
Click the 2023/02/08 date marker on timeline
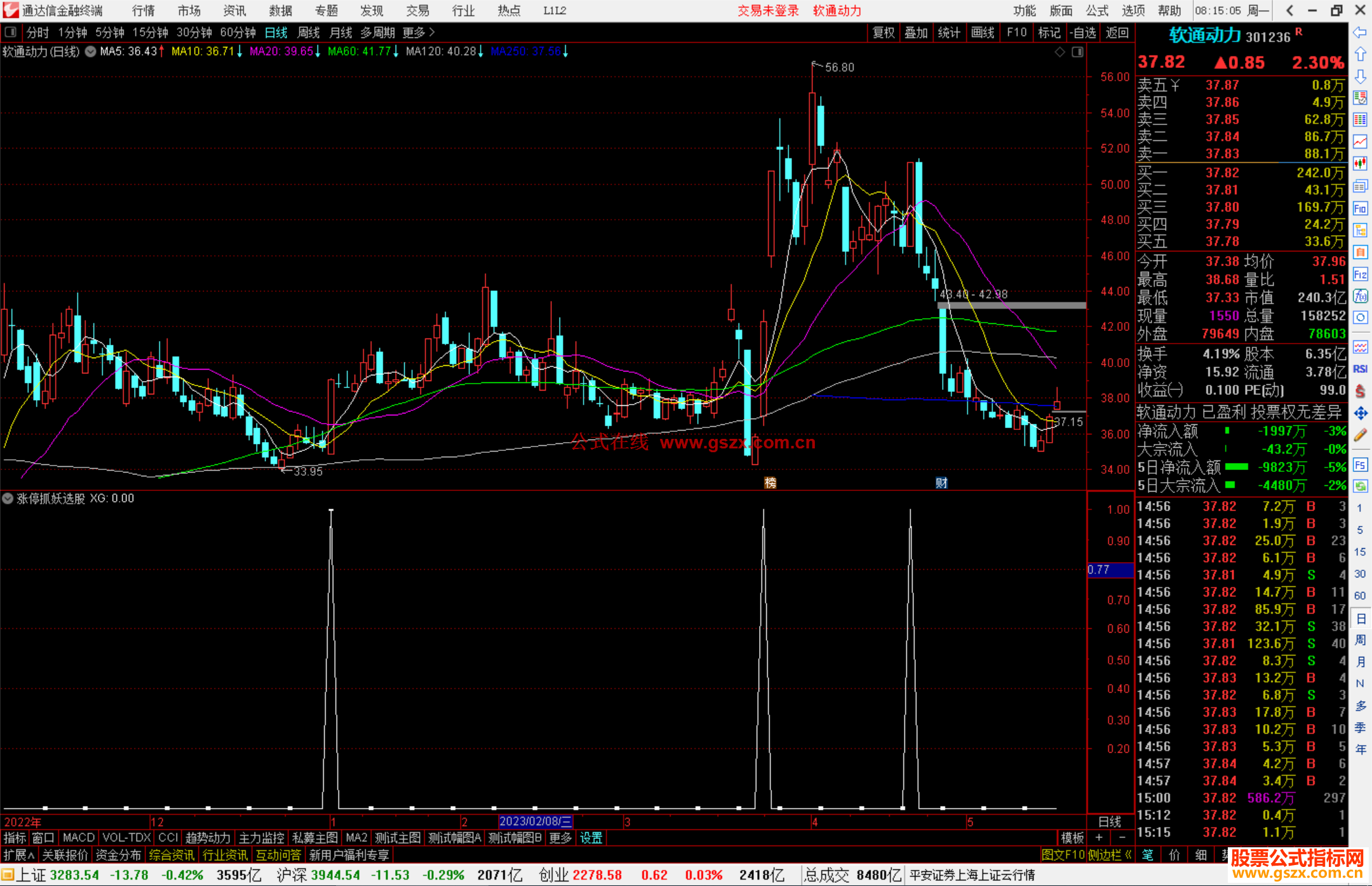coord(535,822)
